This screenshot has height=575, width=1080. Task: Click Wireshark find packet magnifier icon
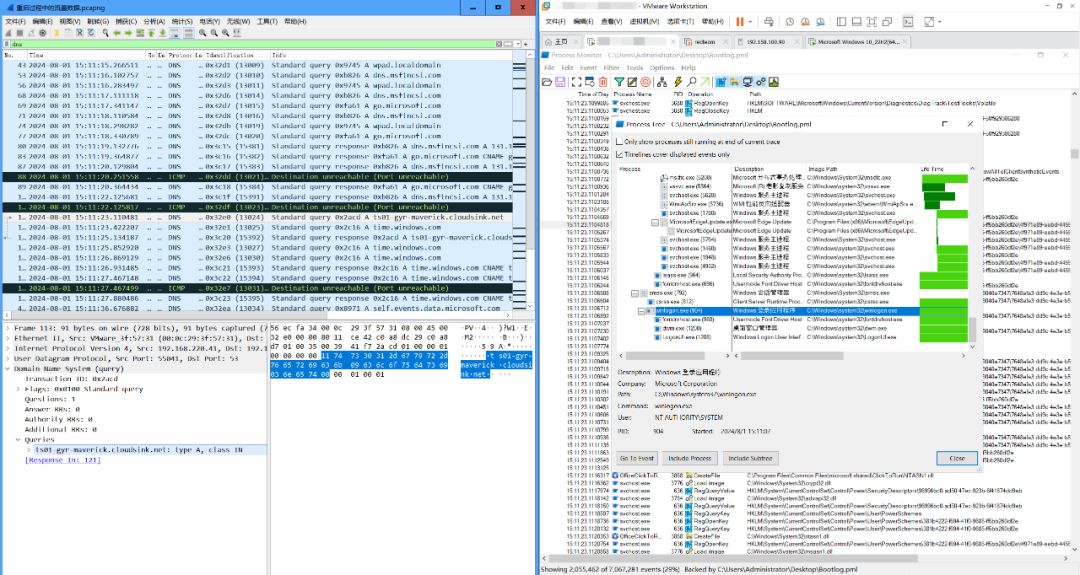(106, 33)
